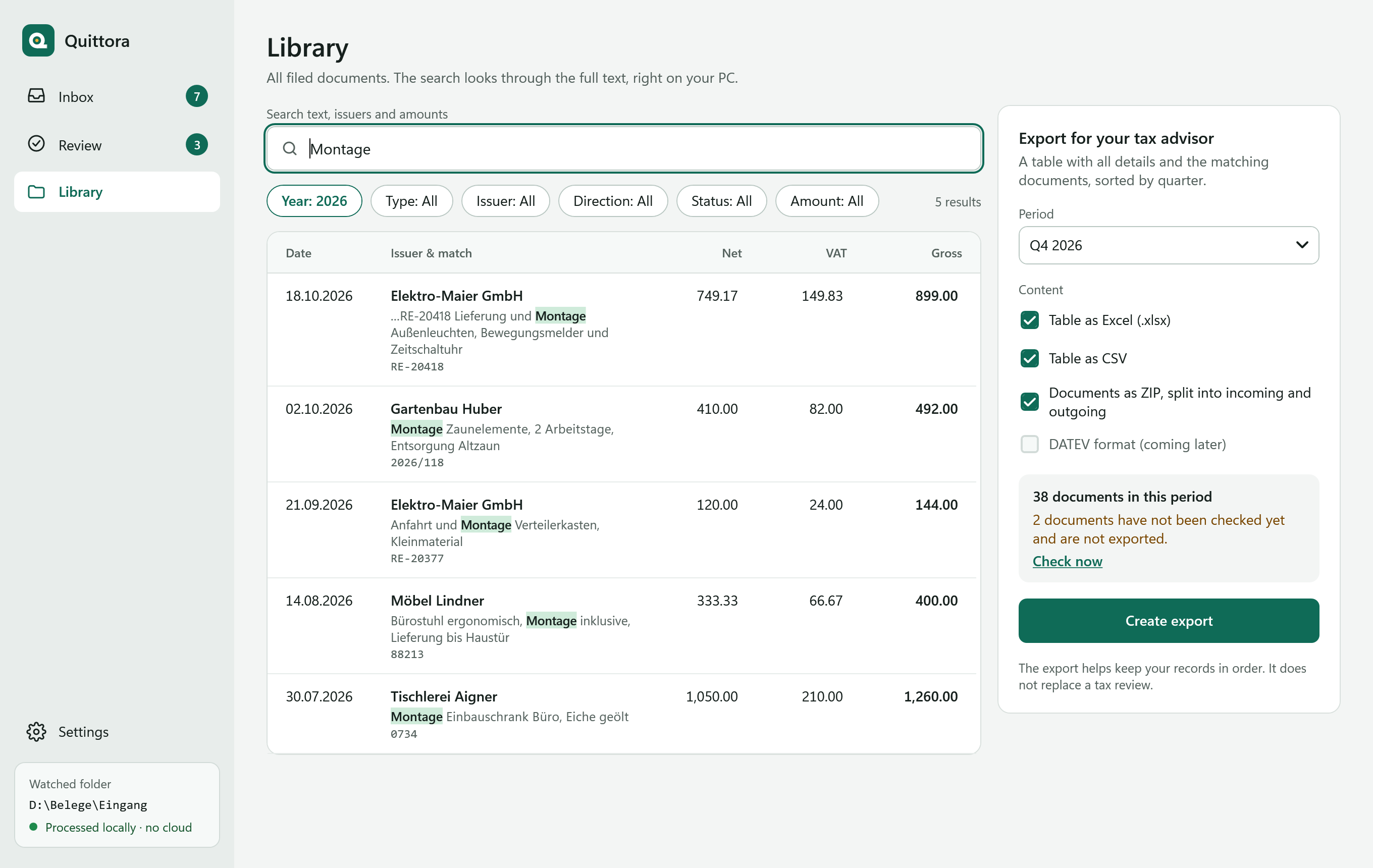Click the Check now link
Viewport: 1373px width, 868px height.
point(1068,561)
